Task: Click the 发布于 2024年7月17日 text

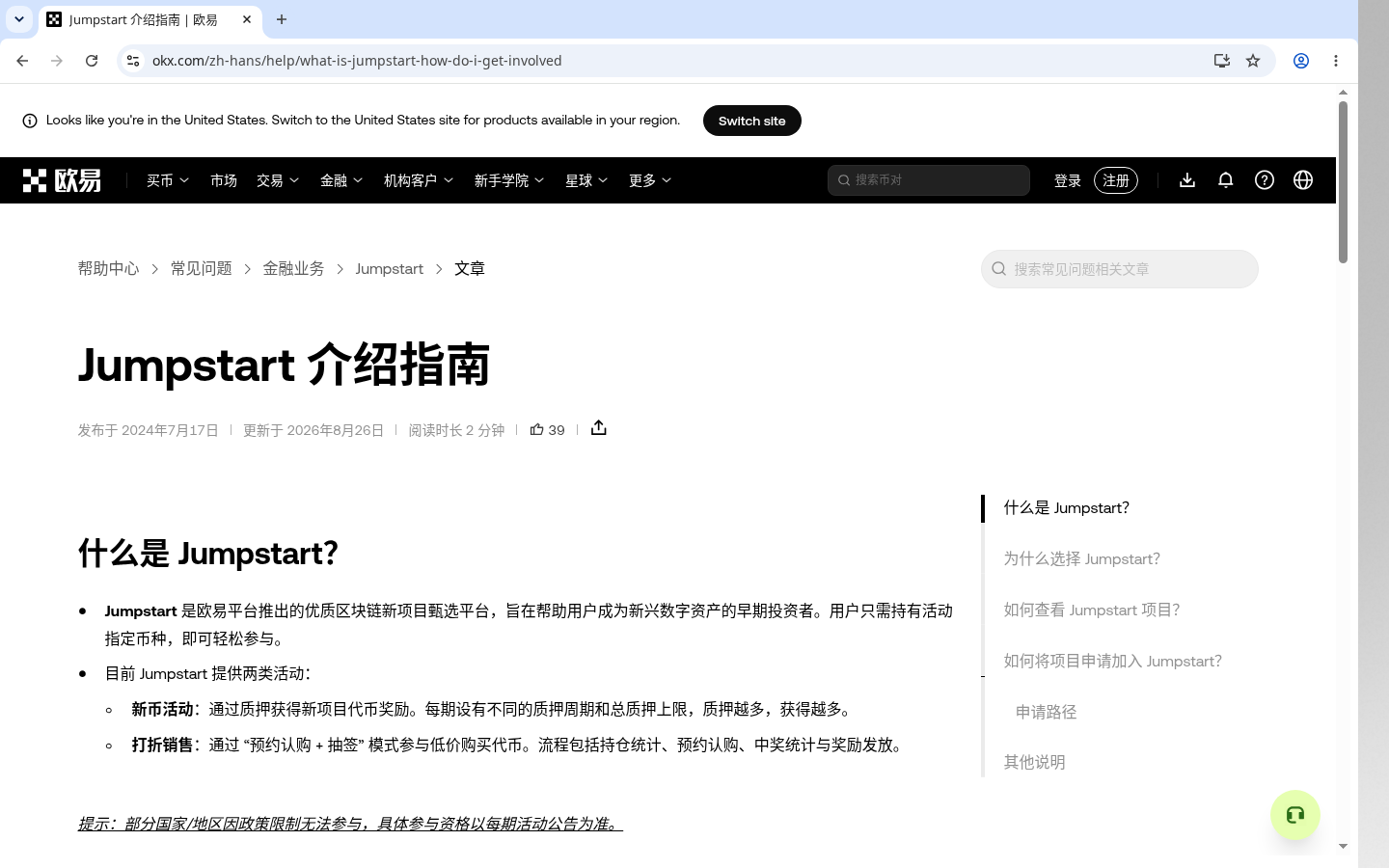Action: point(149,430)
